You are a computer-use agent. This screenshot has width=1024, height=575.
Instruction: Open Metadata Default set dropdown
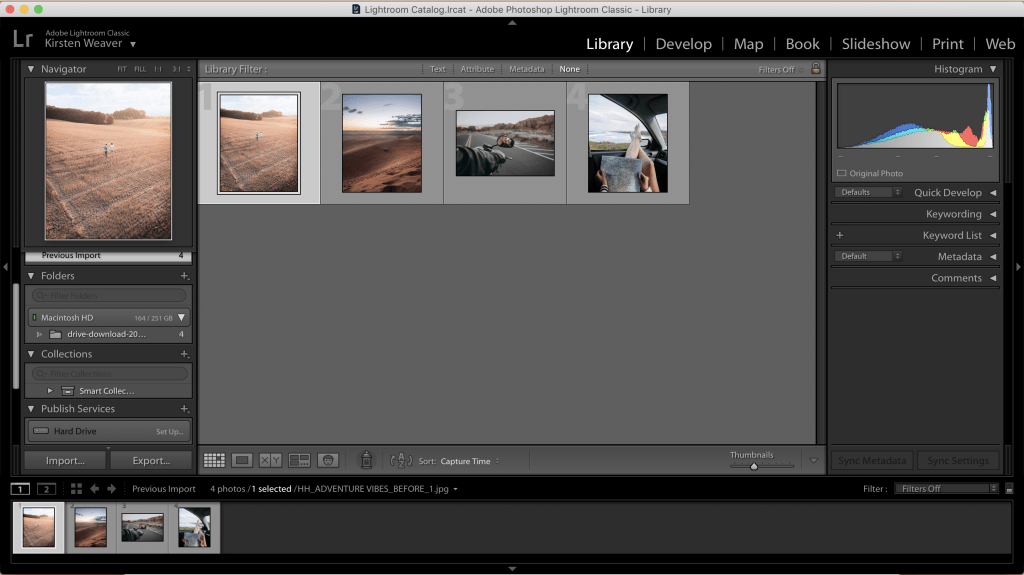click(x=869, y=256)
